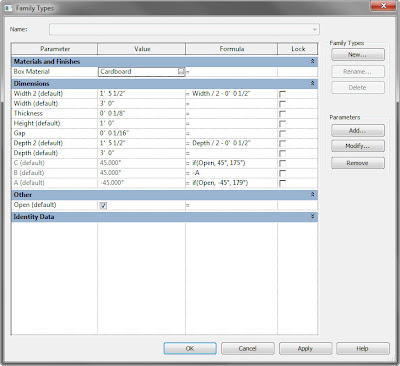Screen dimensions: 400x366
Task: Create a new family type with New...
Action: [358, 55]
